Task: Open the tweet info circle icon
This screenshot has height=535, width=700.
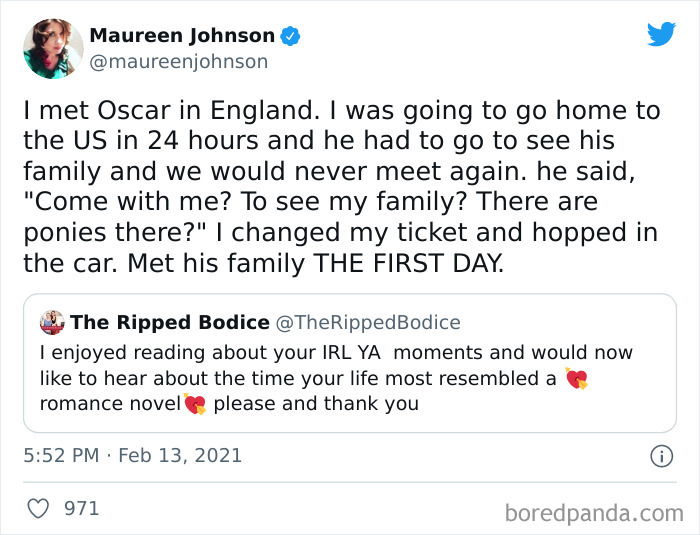Action: [661, 456]
